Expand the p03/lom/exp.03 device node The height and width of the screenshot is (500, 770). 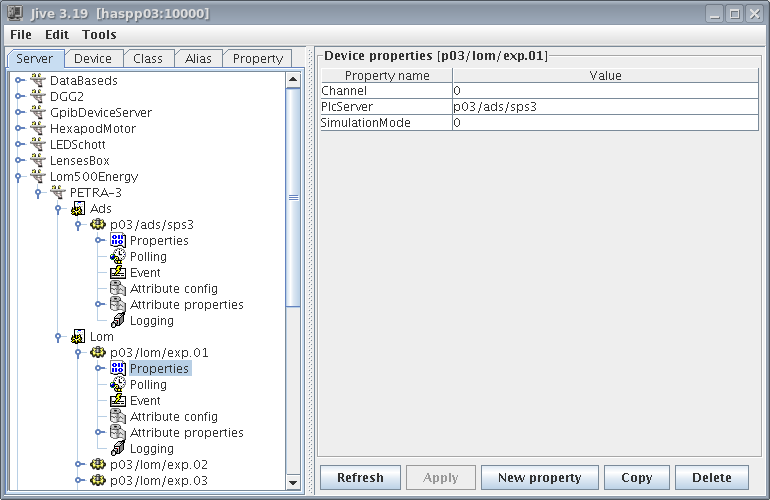point(79,480)
